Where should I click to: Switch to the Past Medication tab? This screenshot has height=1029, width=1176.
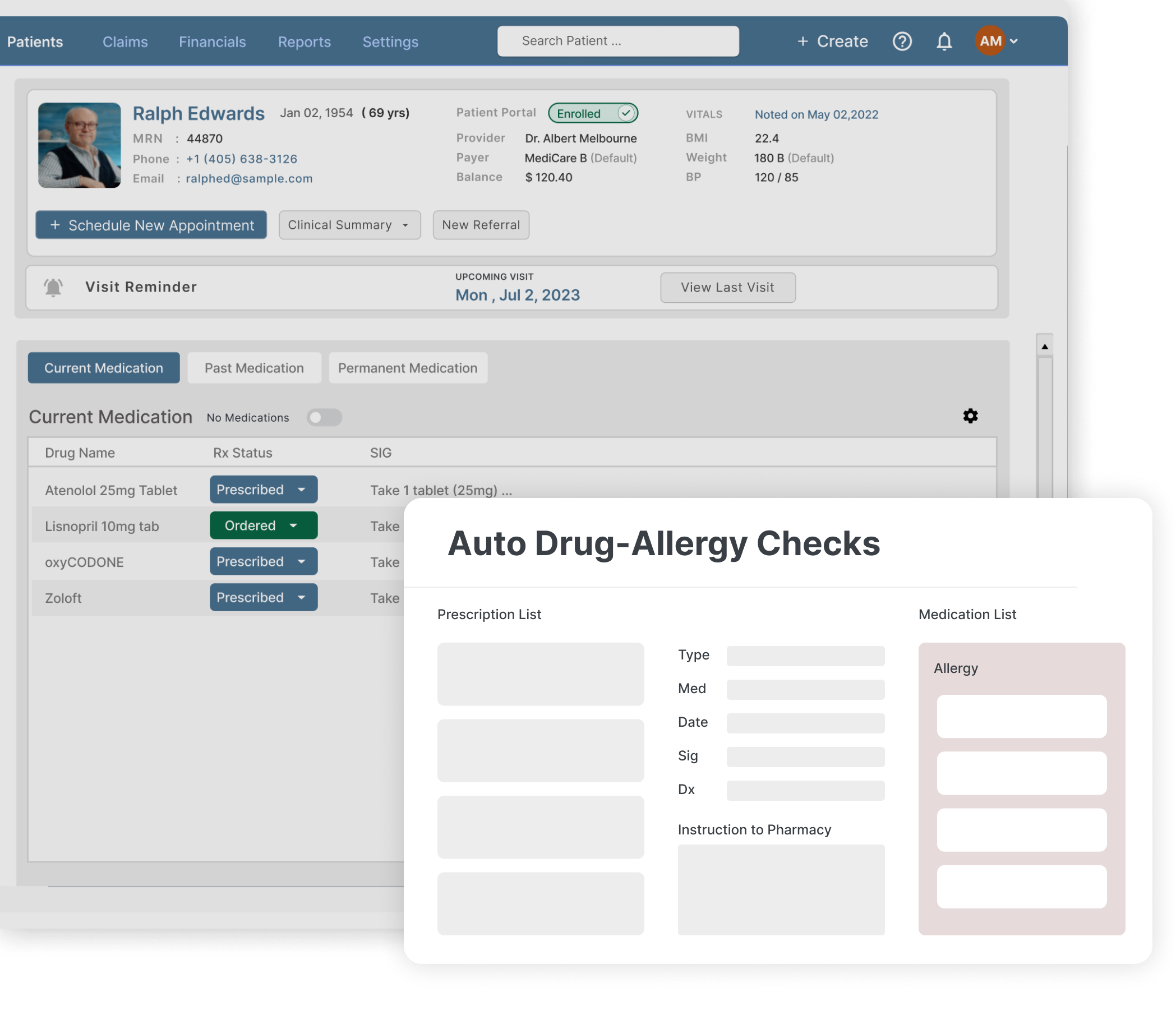tap(254, 368)
